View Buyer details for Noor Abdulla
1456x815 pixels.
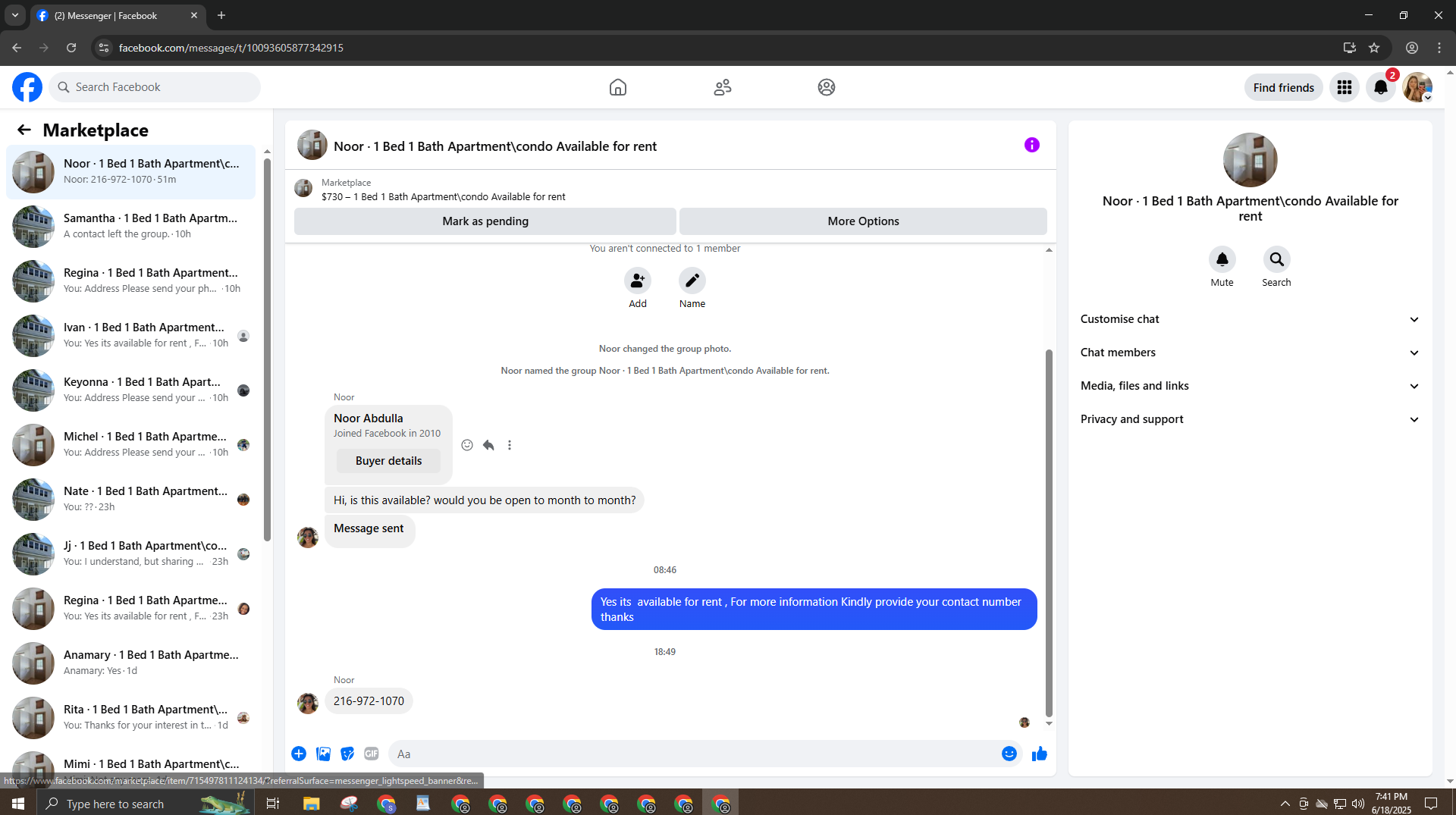388,461
